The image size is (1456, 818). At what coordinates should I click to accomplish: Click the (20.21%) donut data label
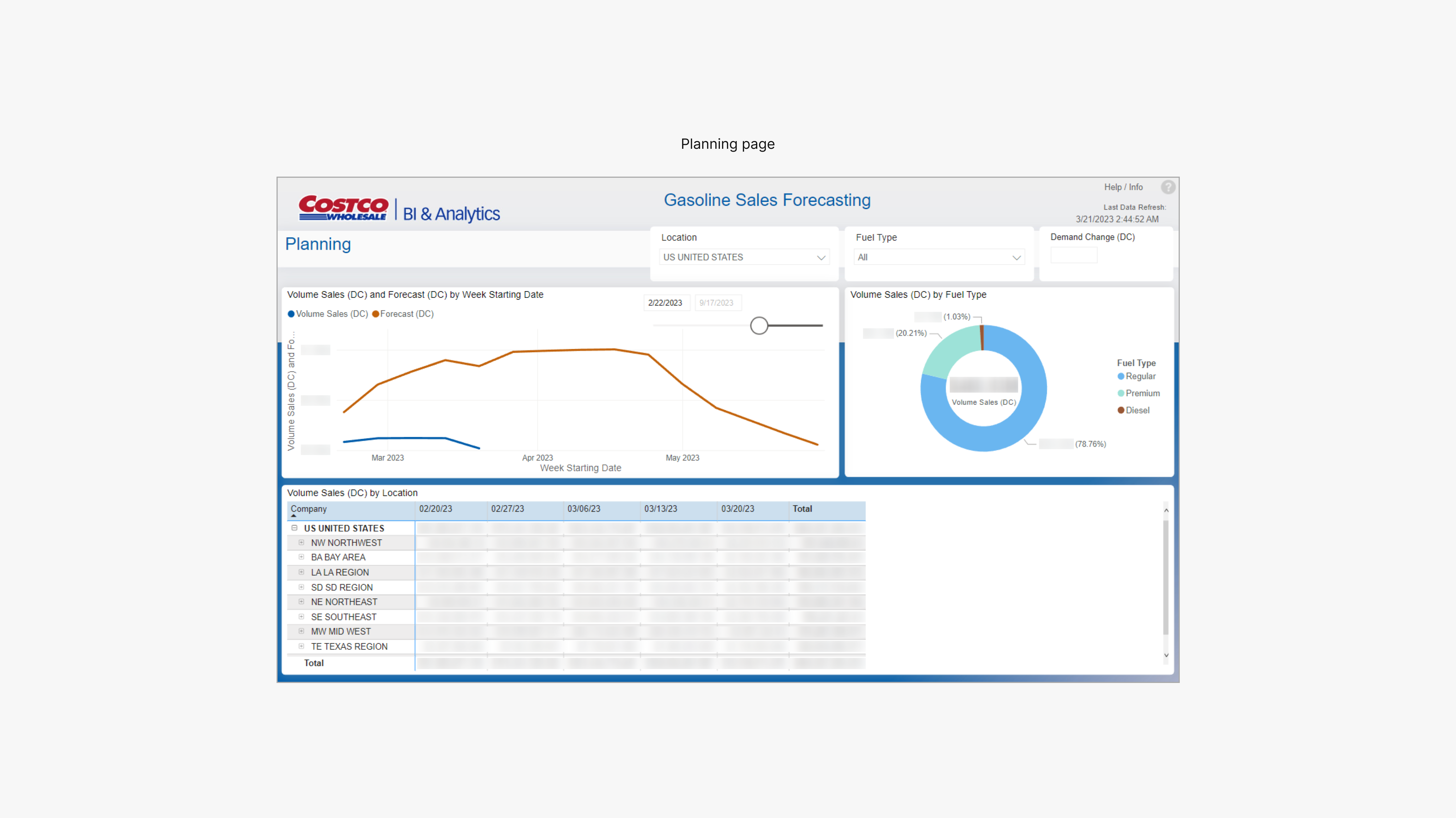point(911,333)
